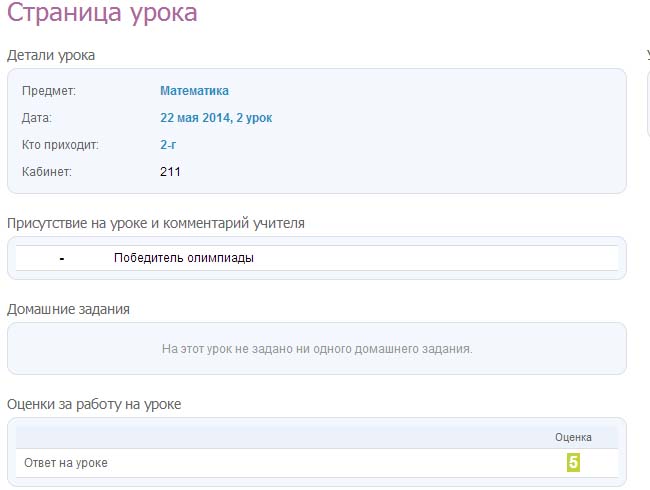
Task: Click the Домашние задания section heading
Action: click(68, 309)
